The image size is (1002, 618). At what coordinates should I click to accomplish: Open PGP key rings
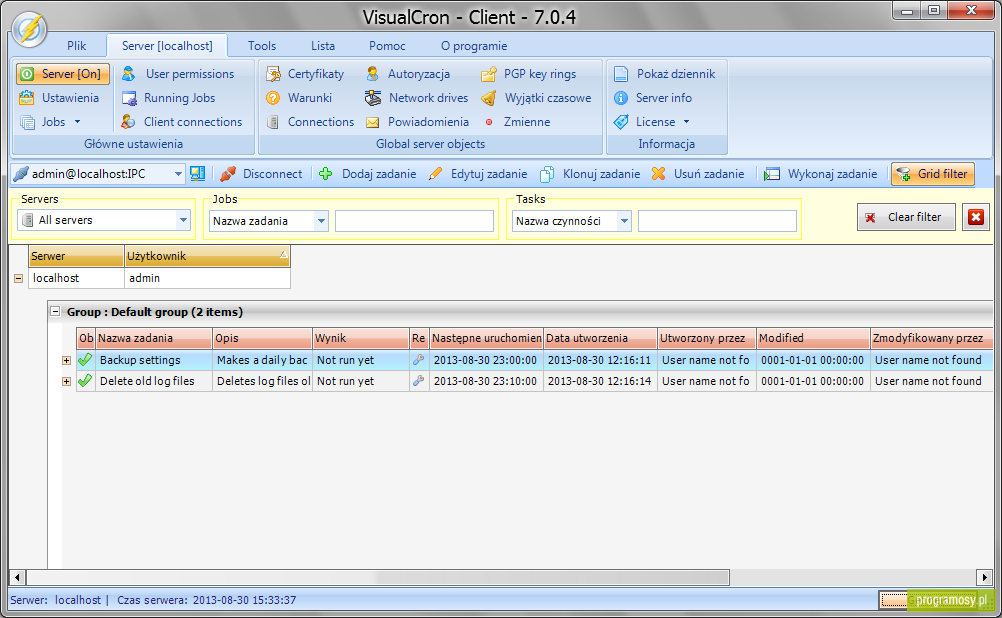528,74
